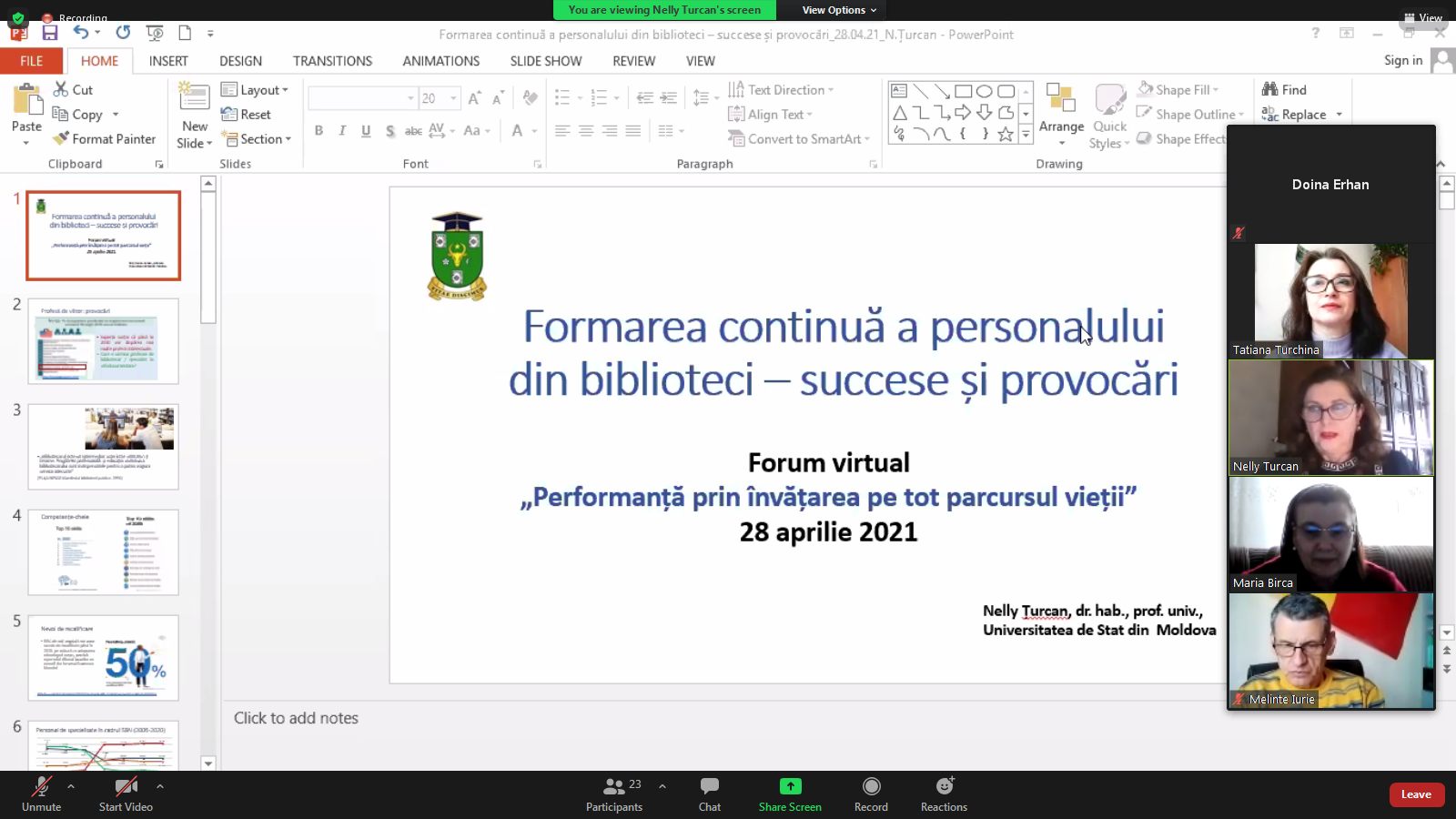Click the Record meeting icon
This screenshot has height=819, width=1456.
tap(871, 794)
